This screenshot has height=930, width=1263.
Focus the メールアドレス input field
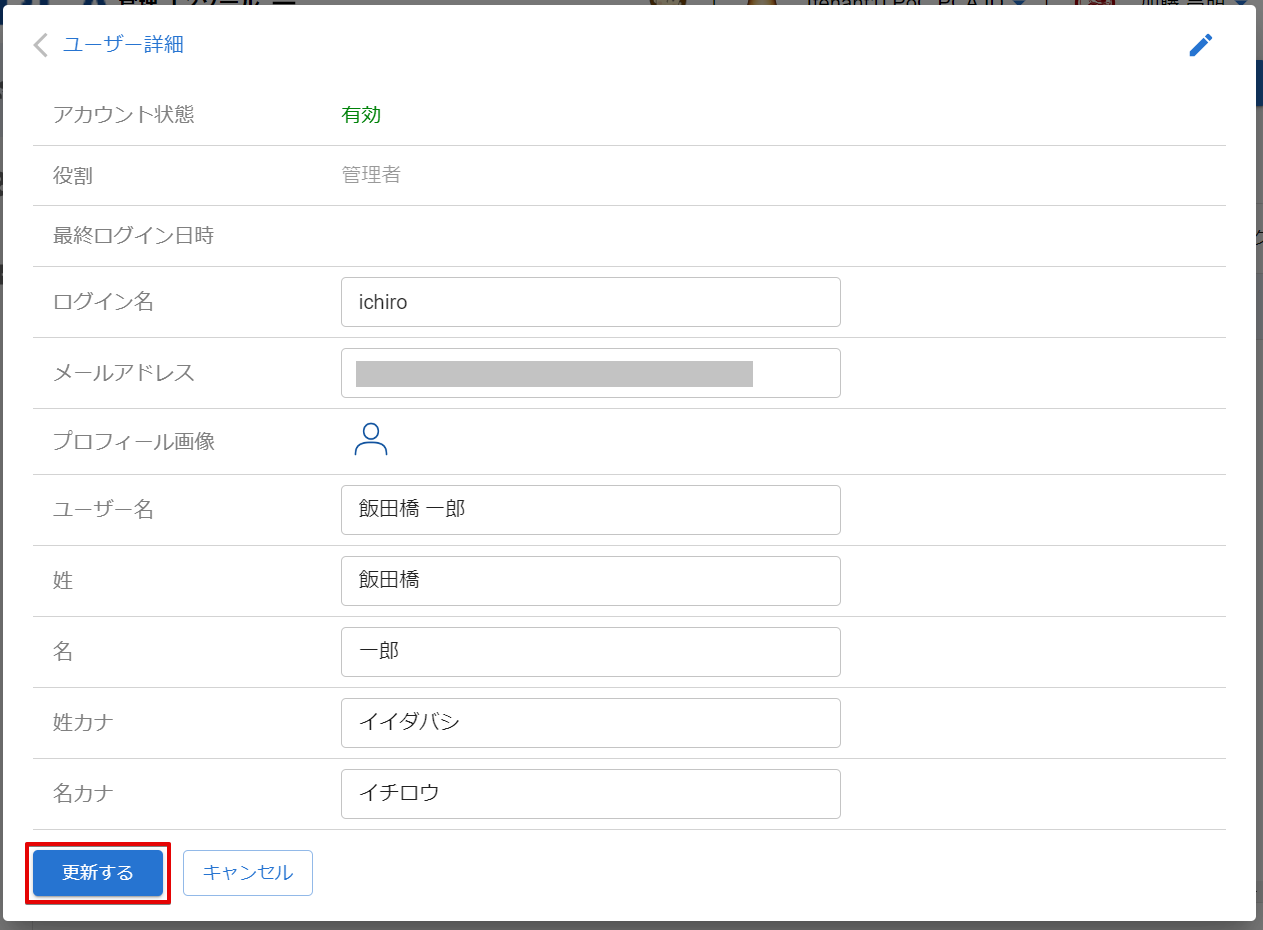591,373
